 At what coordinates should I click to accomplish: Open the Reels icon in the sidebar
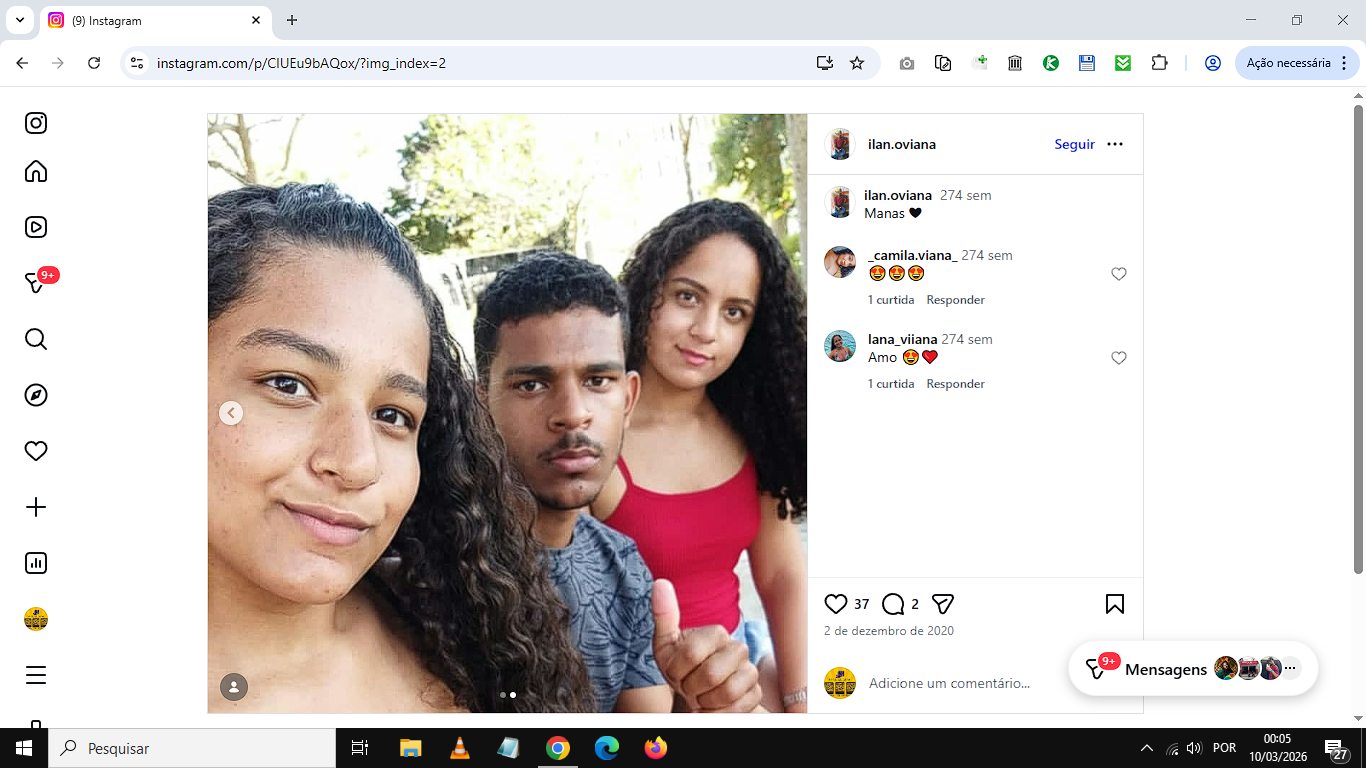coord(36,227)
